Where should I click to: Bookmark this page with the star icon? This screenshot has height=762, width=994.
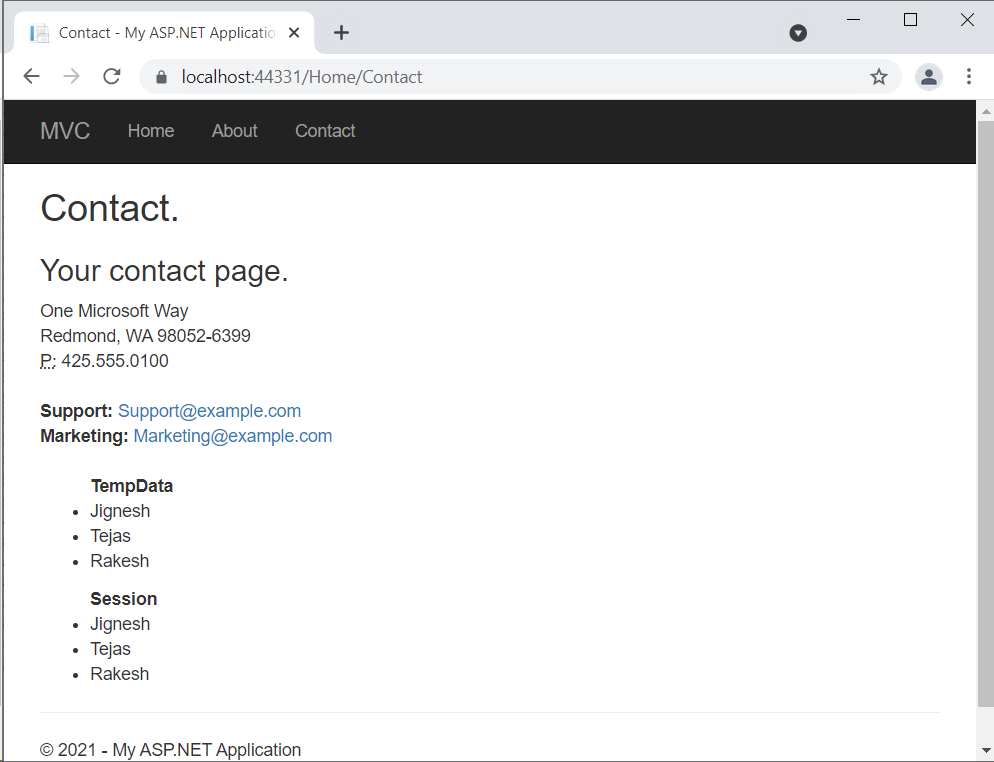click(x=879, y=77)
